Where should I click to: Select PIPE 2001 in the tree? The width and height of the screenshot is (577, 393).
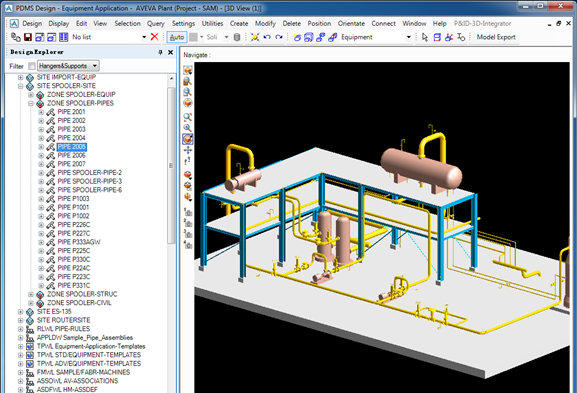(71, 112)
